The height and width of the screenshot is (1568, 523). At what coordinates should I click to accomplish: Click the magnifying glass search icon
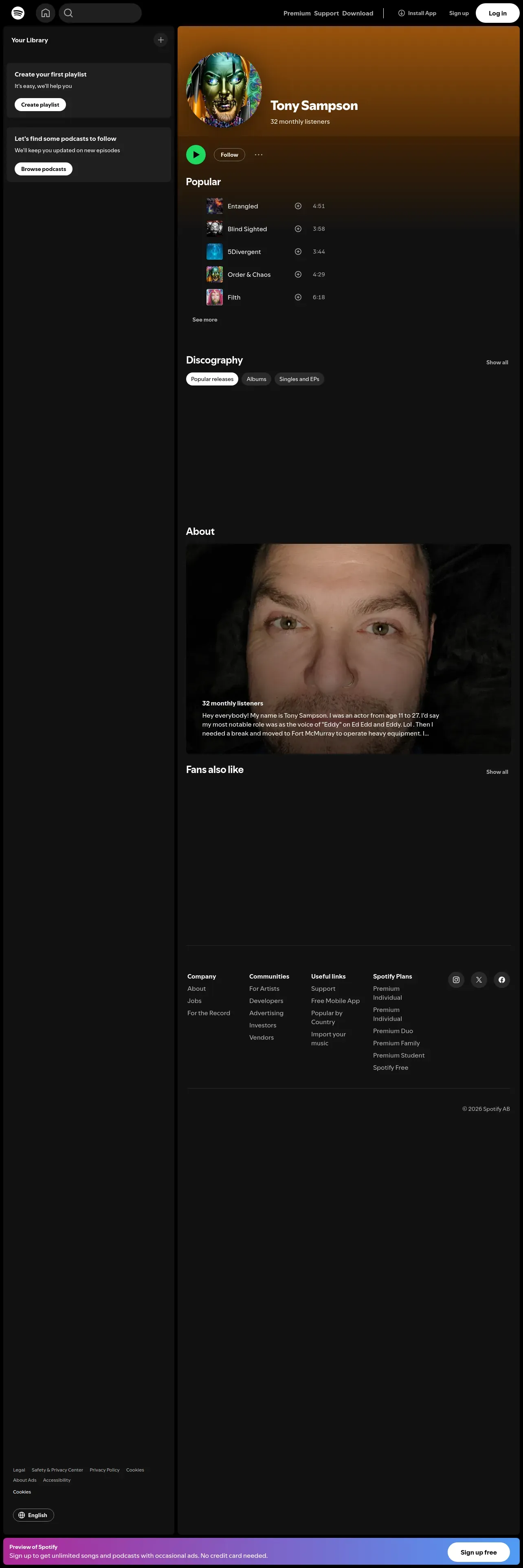68,13
